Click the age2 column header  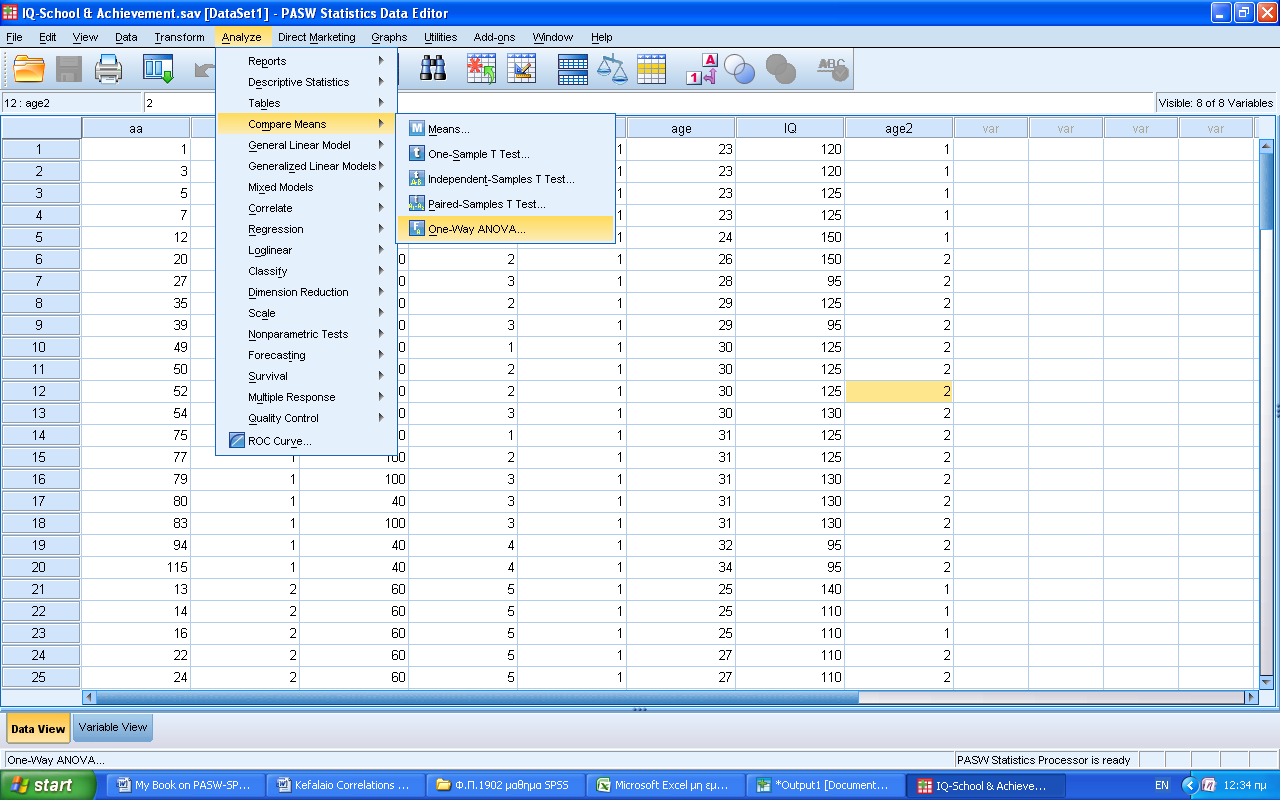[899, 128]
